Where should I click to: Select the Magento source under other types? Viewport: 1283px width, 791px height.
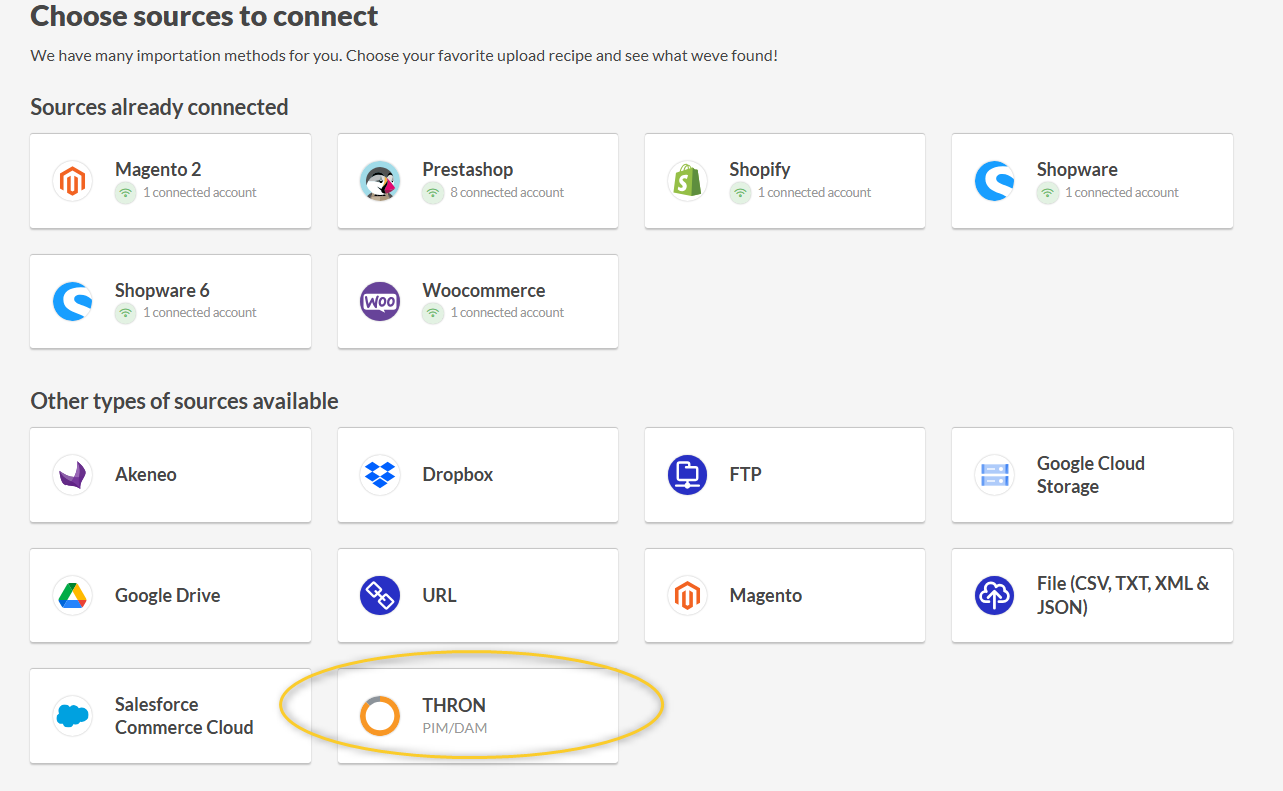tap(784, 596)
